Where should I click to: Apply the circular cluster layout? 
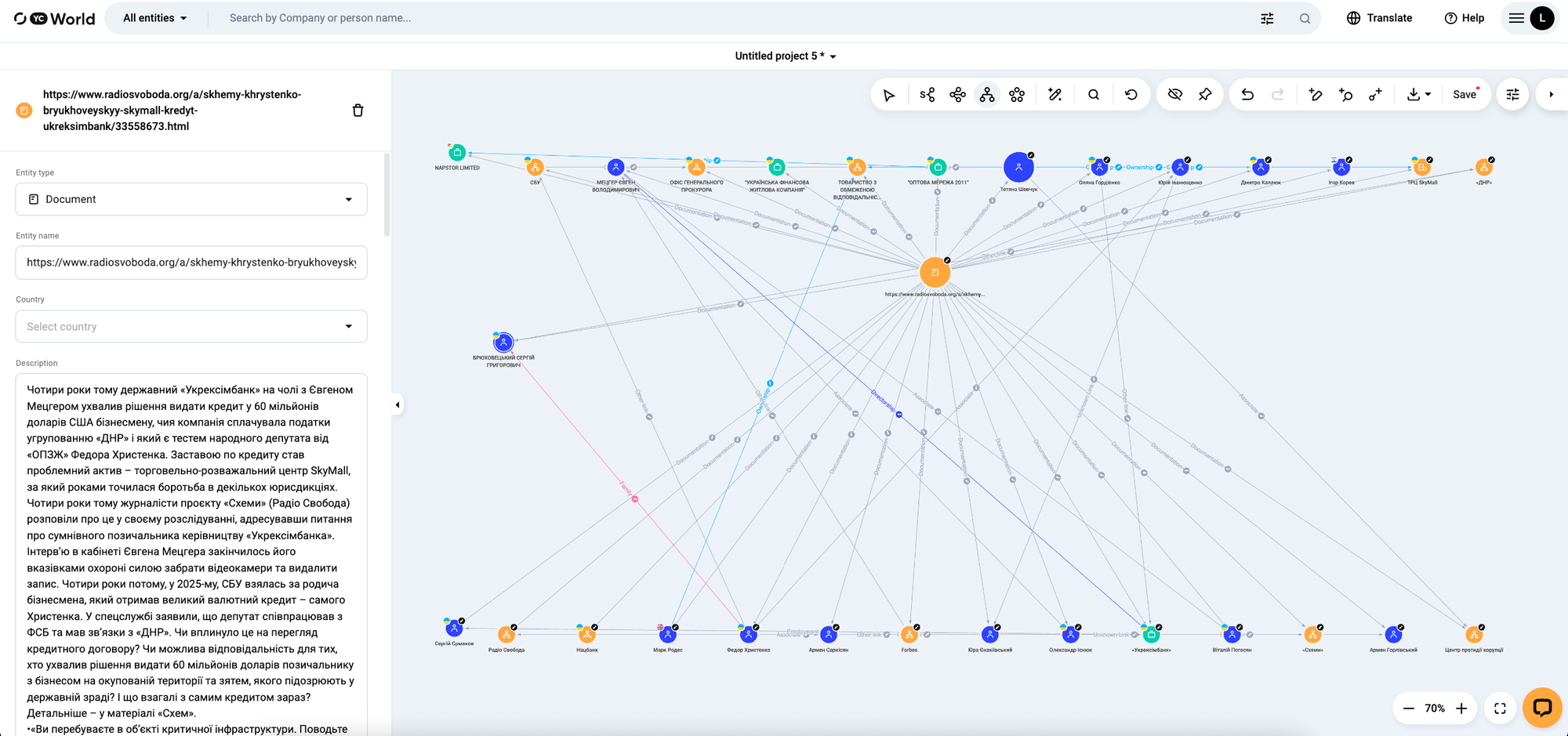click(x=1017, y=95)
